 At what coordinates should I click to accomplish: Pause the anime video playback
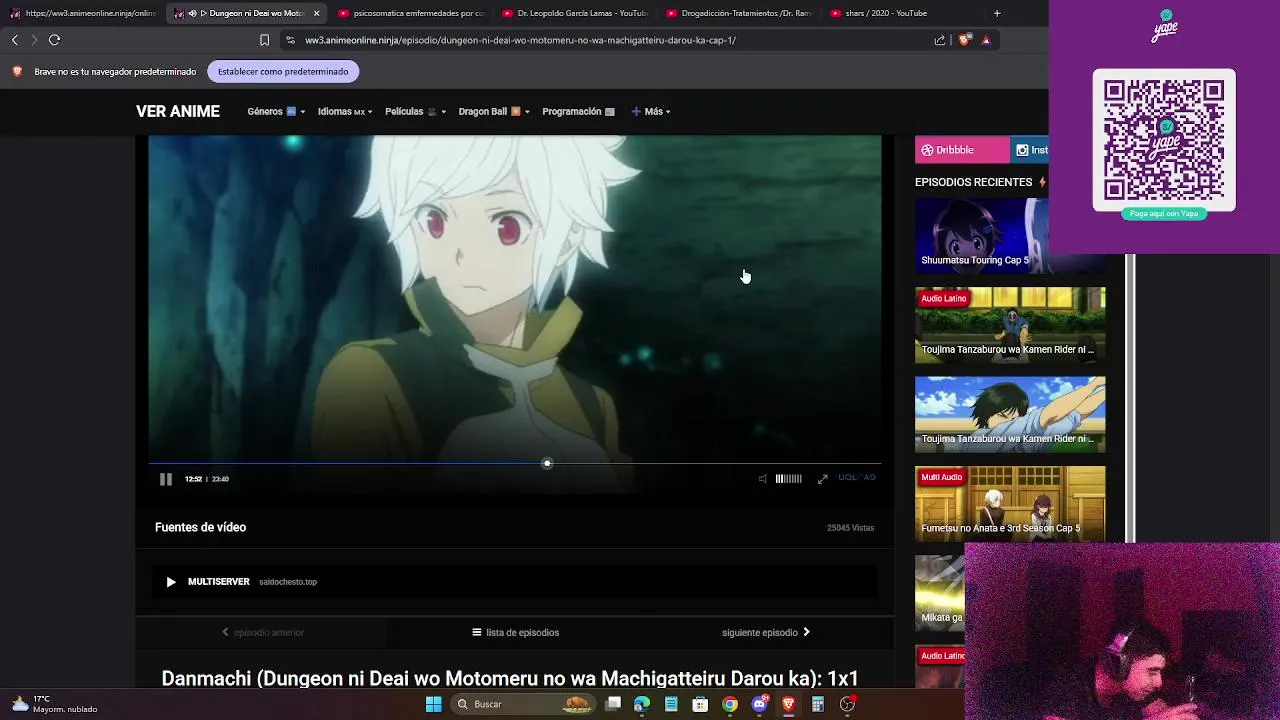(166, 479)
